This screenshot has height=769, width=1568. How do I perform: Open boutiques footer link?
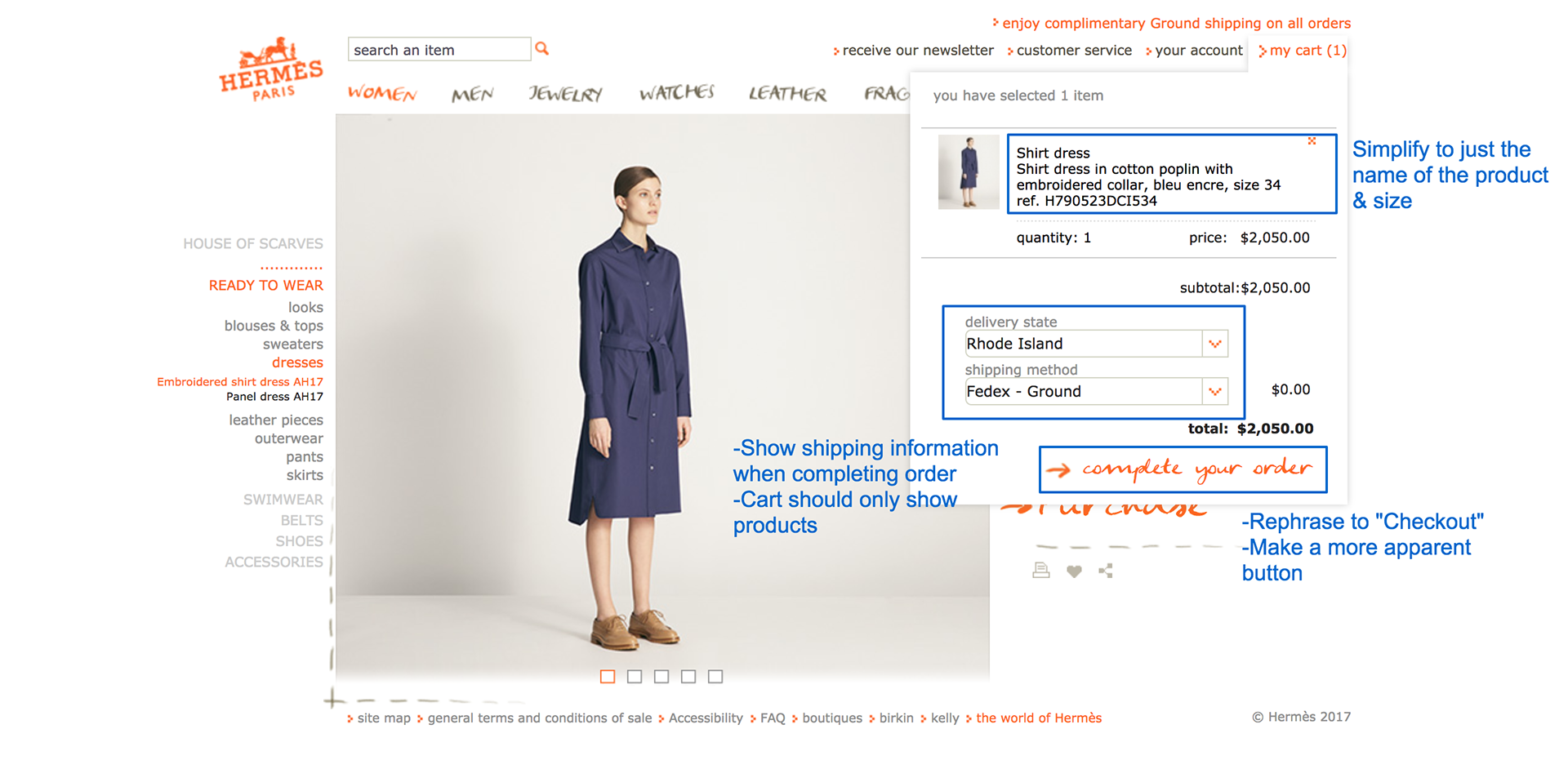click(x=827, y=718)
